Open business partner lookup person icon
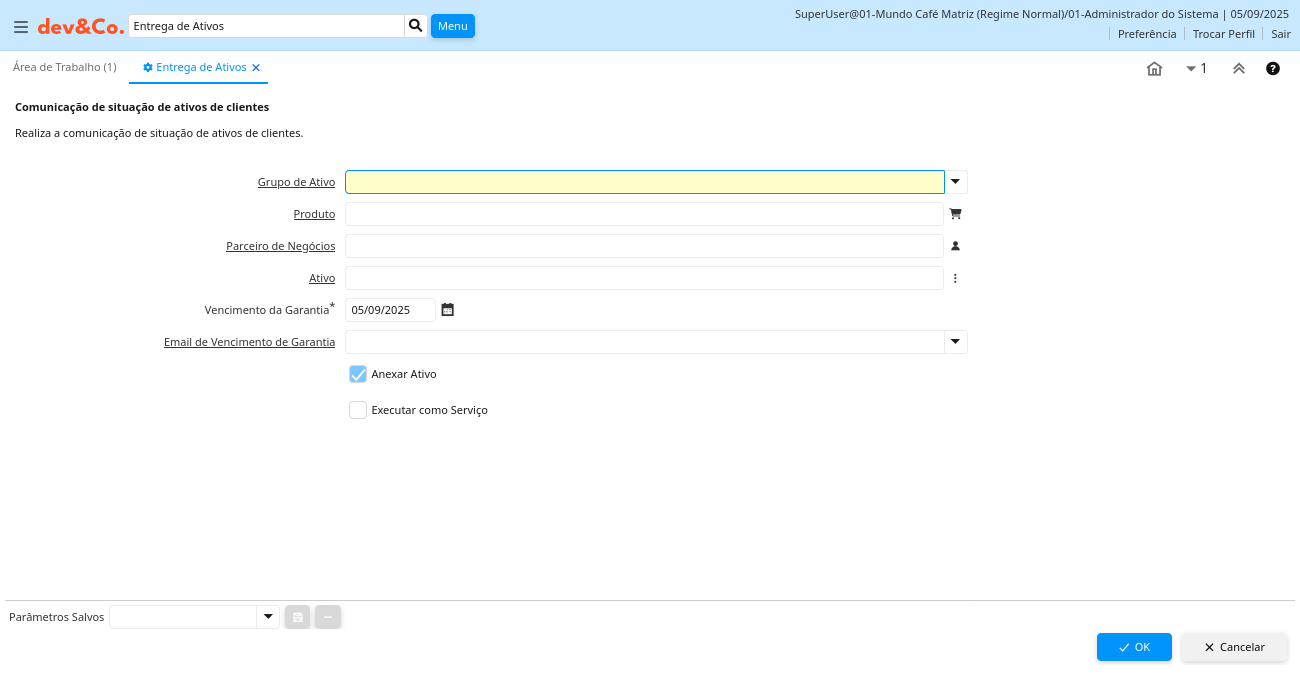 coord(955,246)
